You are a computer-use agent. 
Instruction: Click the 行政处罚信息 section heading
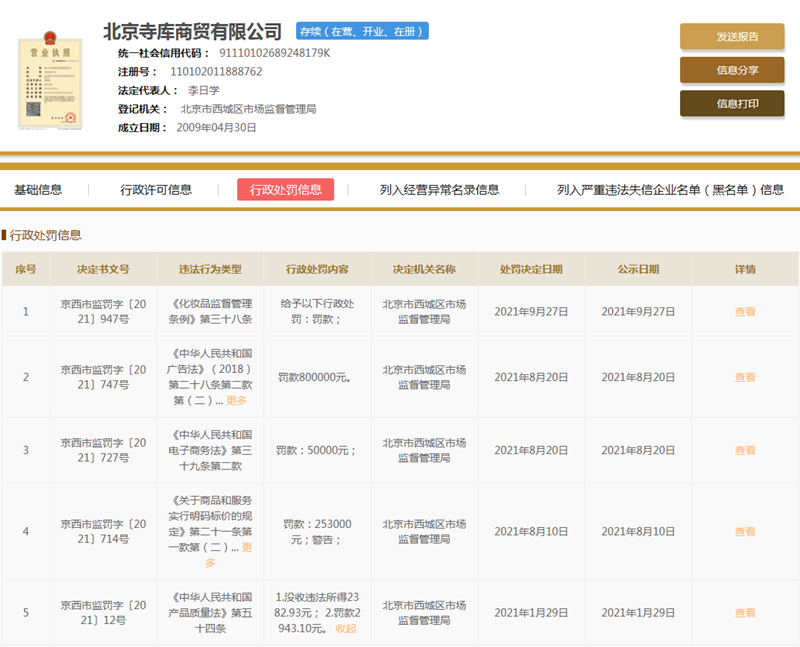45,235
